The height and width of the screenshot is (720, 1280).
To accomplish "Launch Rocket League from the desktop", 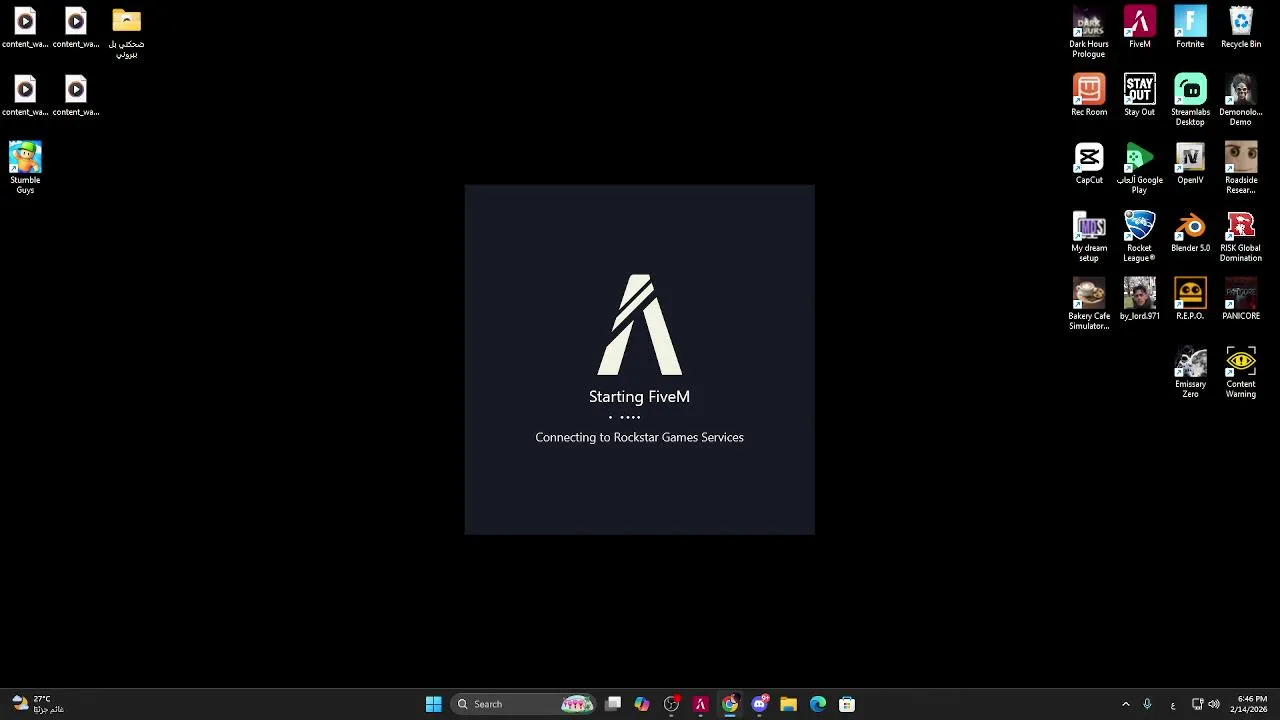I will click(1139, 236).
